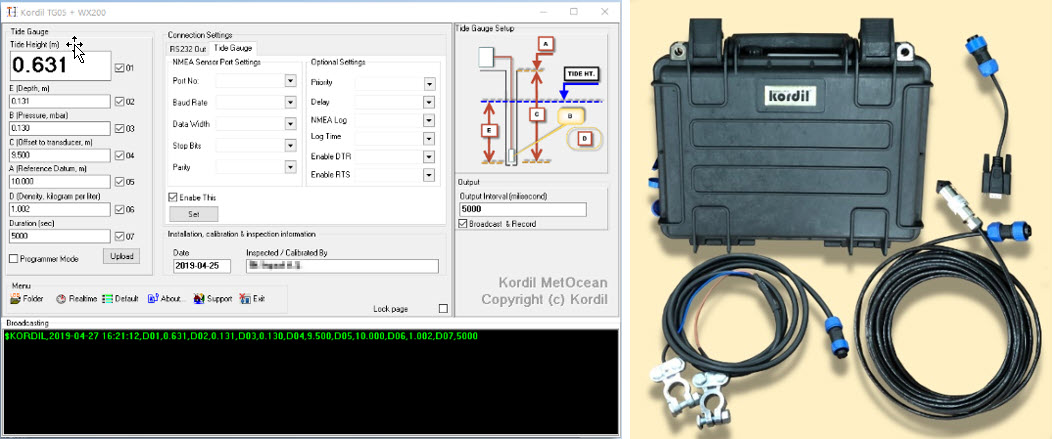Screen dimensions: 1054x439
Task: Open the Log Time dropdown
Action: coord(430,138)
